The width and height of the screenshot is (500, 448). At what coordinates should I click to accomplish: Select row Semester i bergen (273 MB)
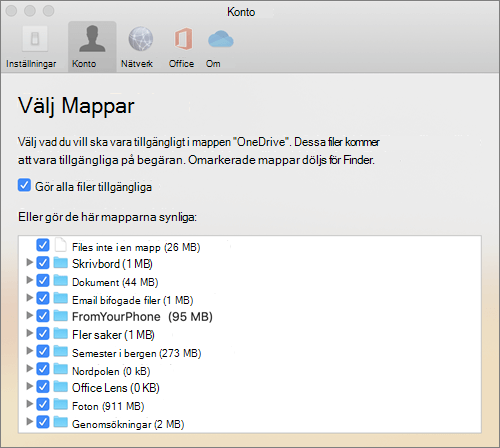pos(137,353)
